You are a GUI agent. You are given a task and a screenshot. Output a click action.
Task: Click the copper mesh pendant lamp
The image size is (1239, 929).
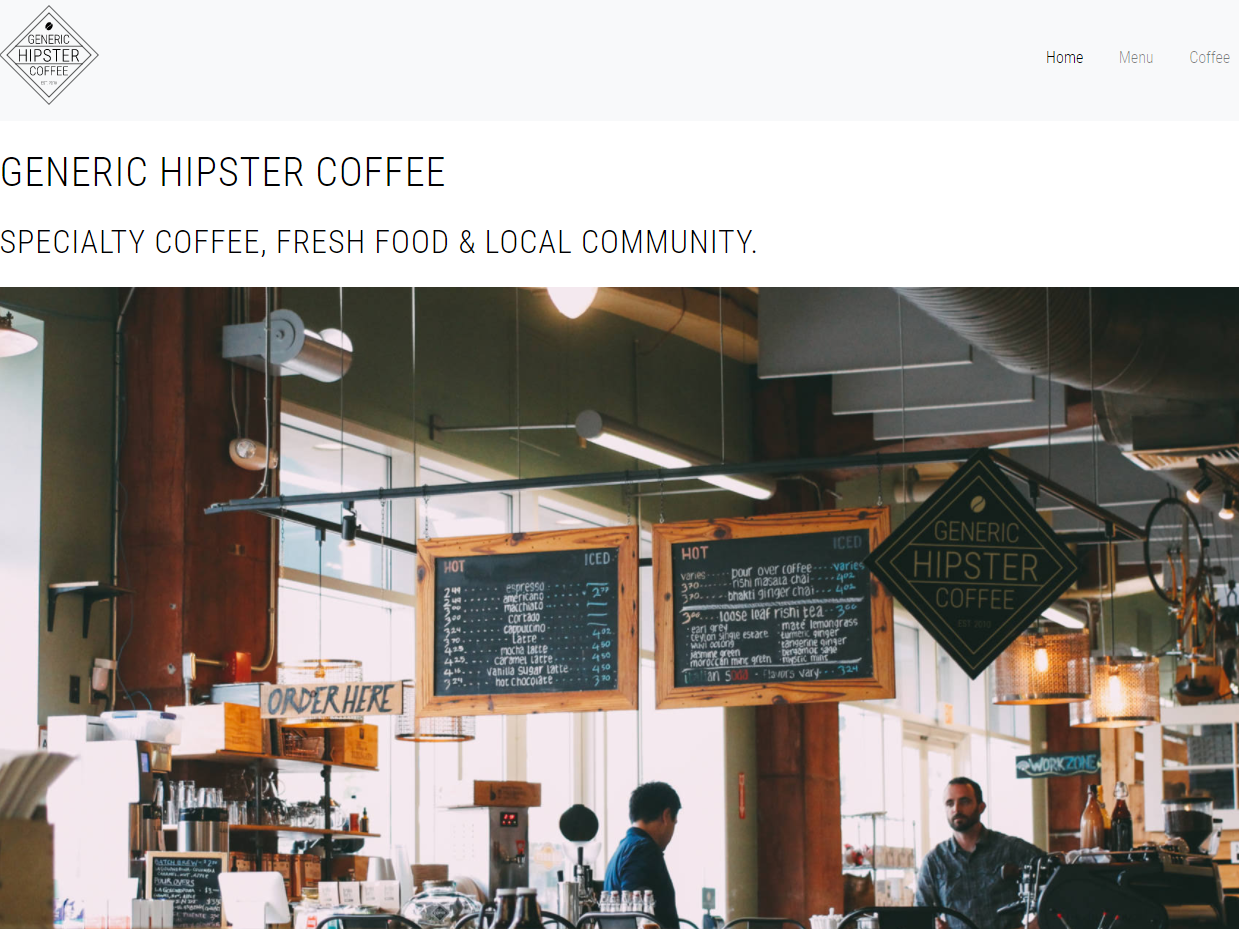(x=1041, y=665)
